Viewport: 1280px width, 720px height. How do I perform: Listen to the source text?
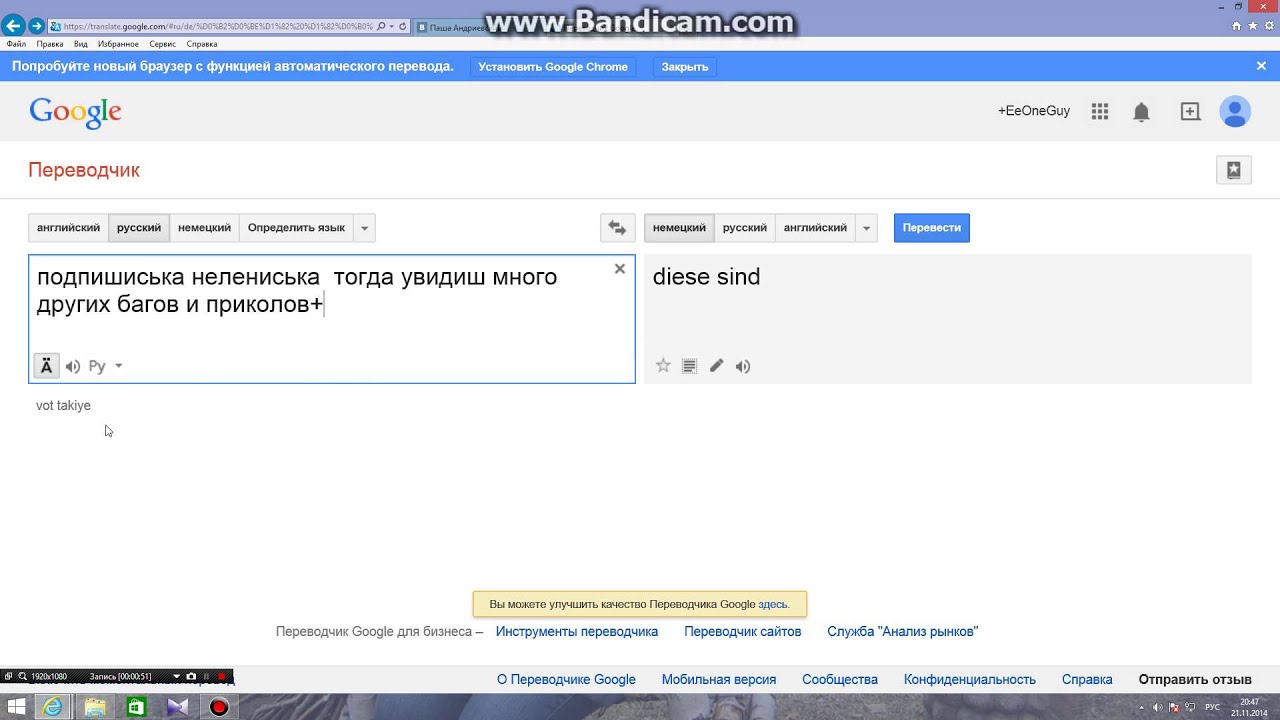point(73,367)
